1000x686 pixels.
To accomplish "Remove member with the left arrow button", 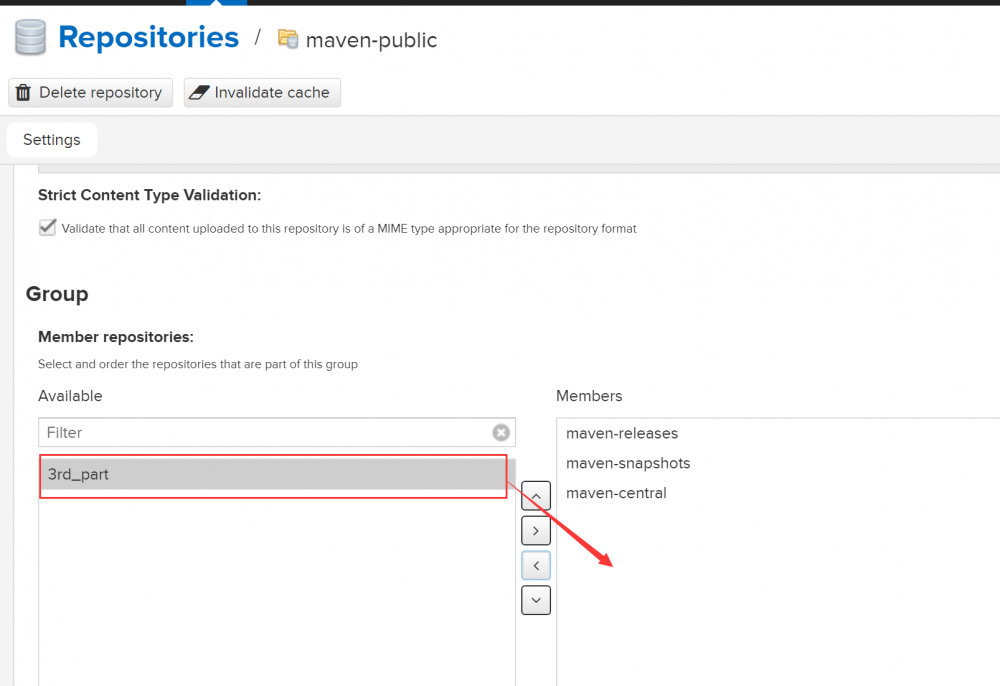I will click(x=536, y=566).
